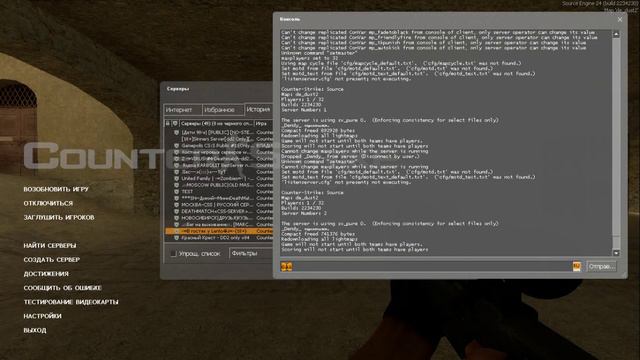Select the Красный Крест - DD2 only server
The height and width of the screenshot is (360, 640).
pyautogui.click(x=219, y=238)
